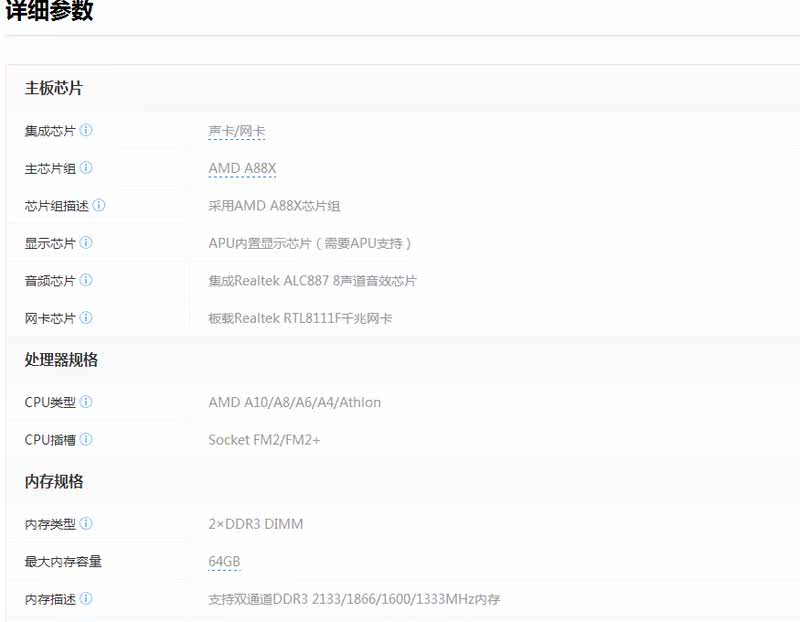Select the DDR3 2133/1866/1600/1333MHz memory description
The image size is (800, 622).
tap(354, 599)
